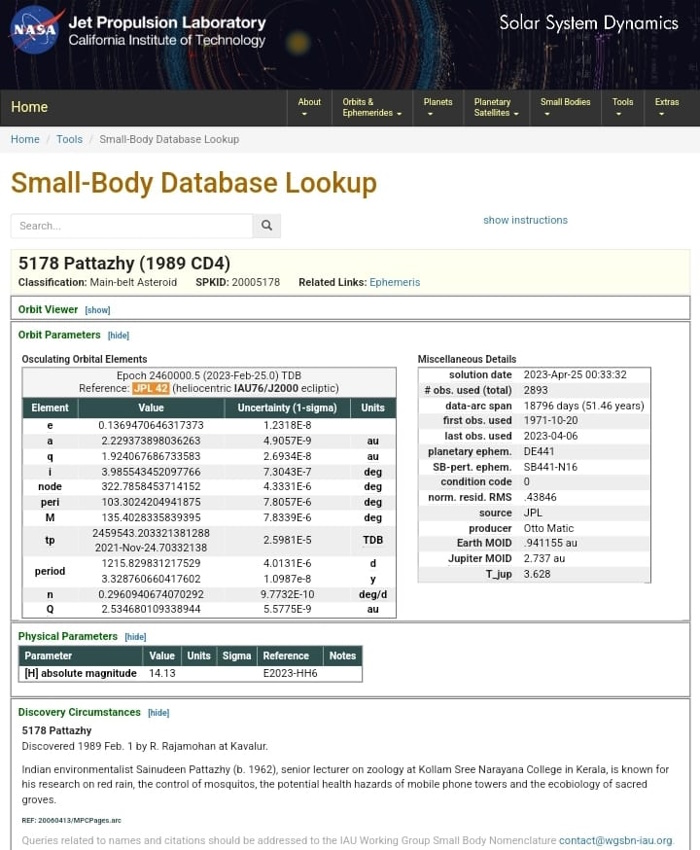700x850 pixels.
Task: Click the orange JPL 42 reference badge
Action: [x=150, y=388]
